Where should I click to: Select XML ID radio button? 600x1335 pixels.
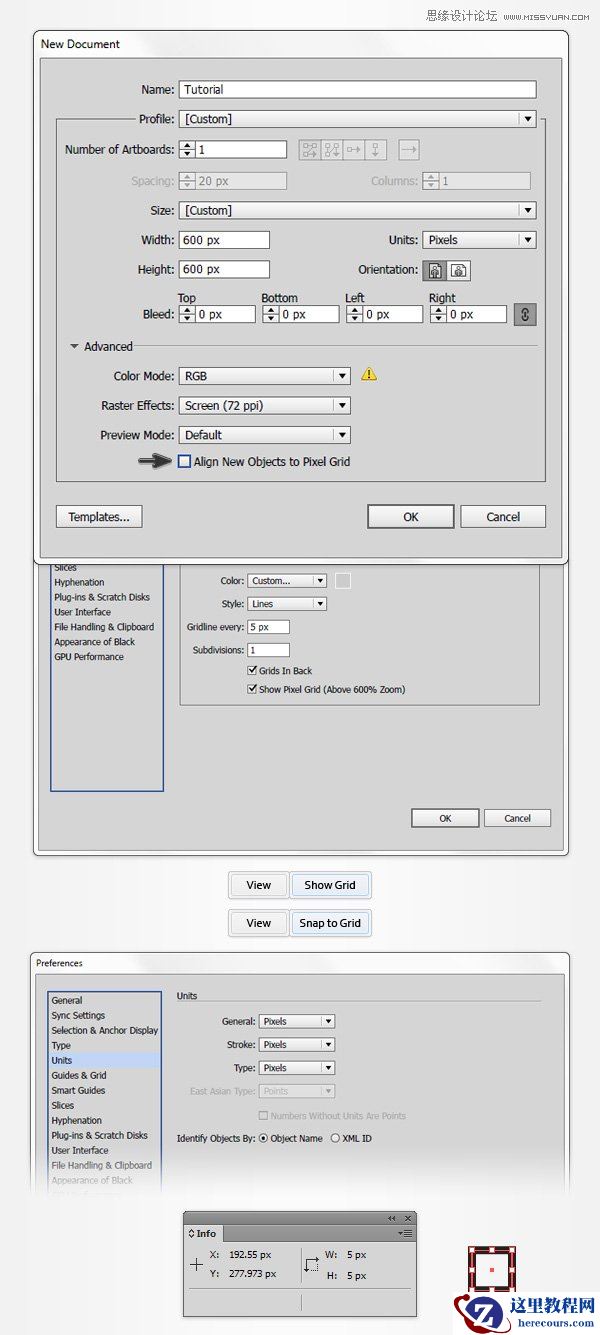pyautogui.click(x=335, y=1138)
